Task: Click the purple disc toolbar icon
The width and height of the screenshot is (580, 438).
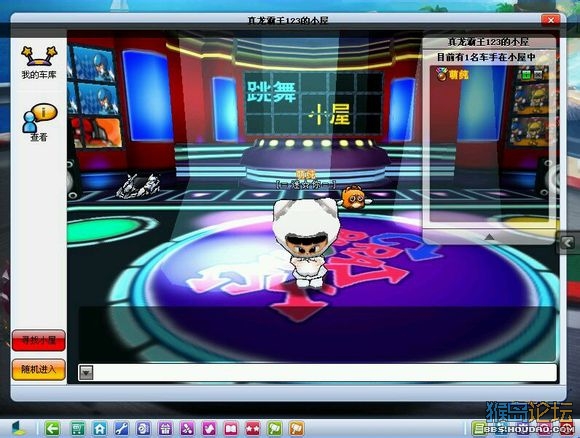Action: click(143, 429)
